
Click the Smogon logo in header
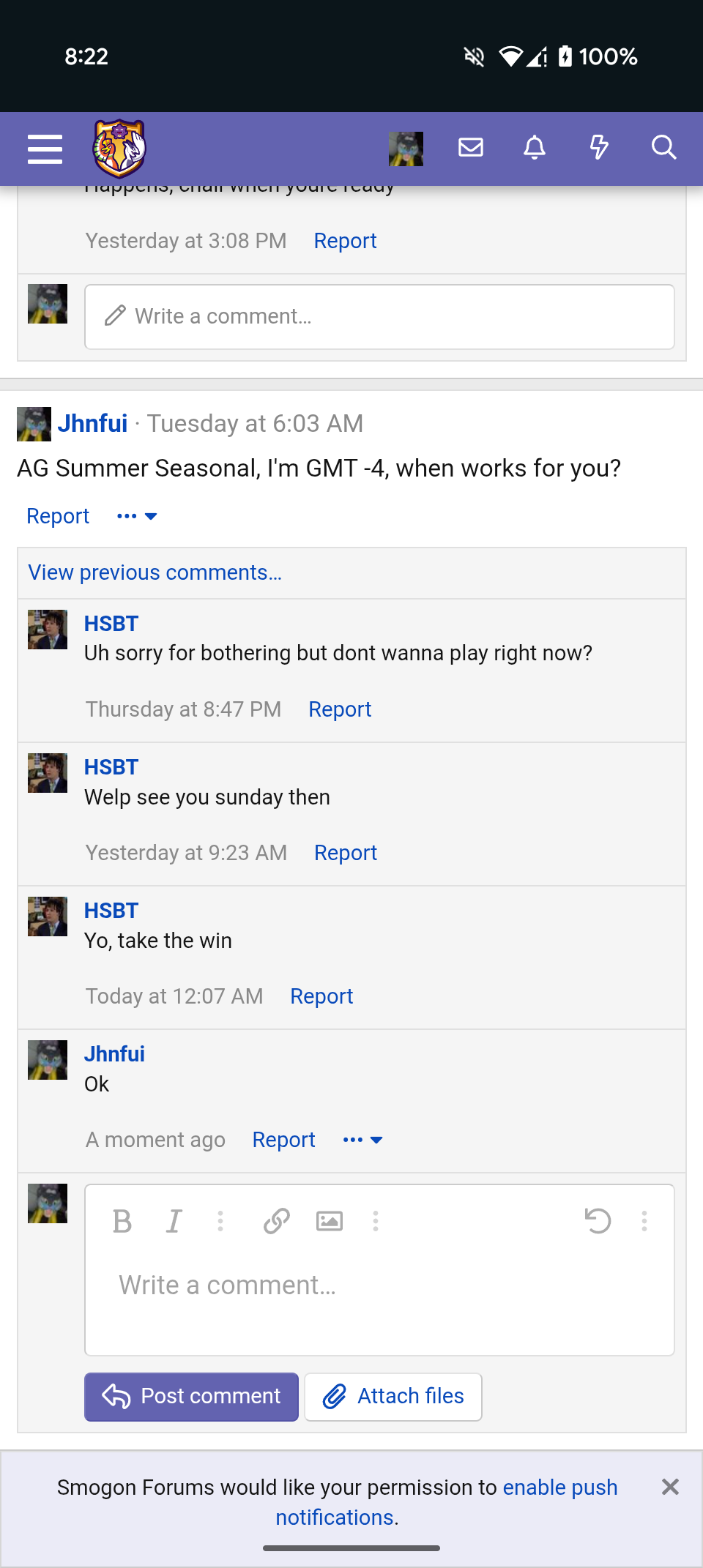click(119, 149)
